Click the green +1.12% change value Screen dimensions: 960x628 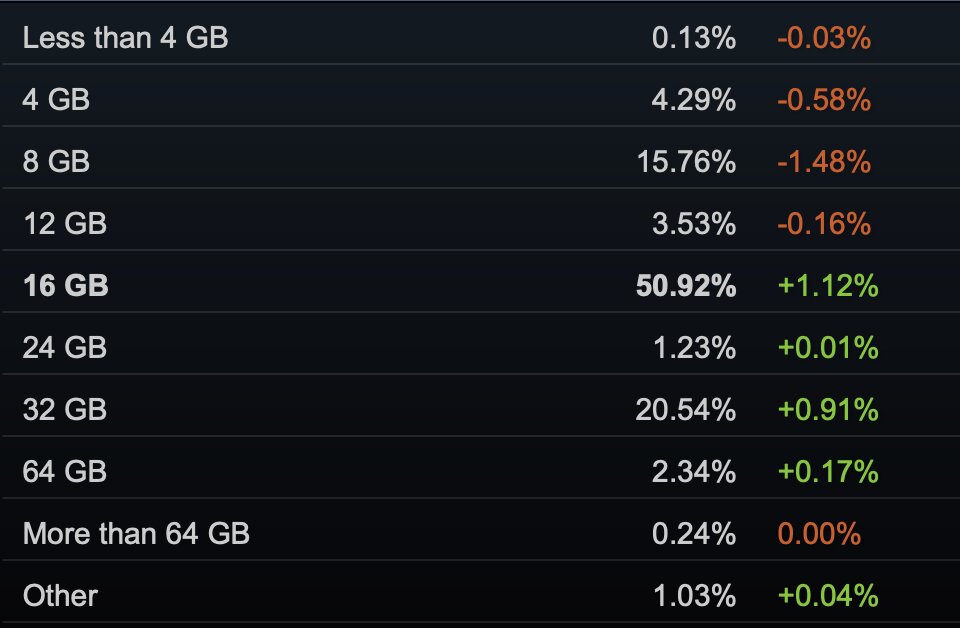(828, 286)
